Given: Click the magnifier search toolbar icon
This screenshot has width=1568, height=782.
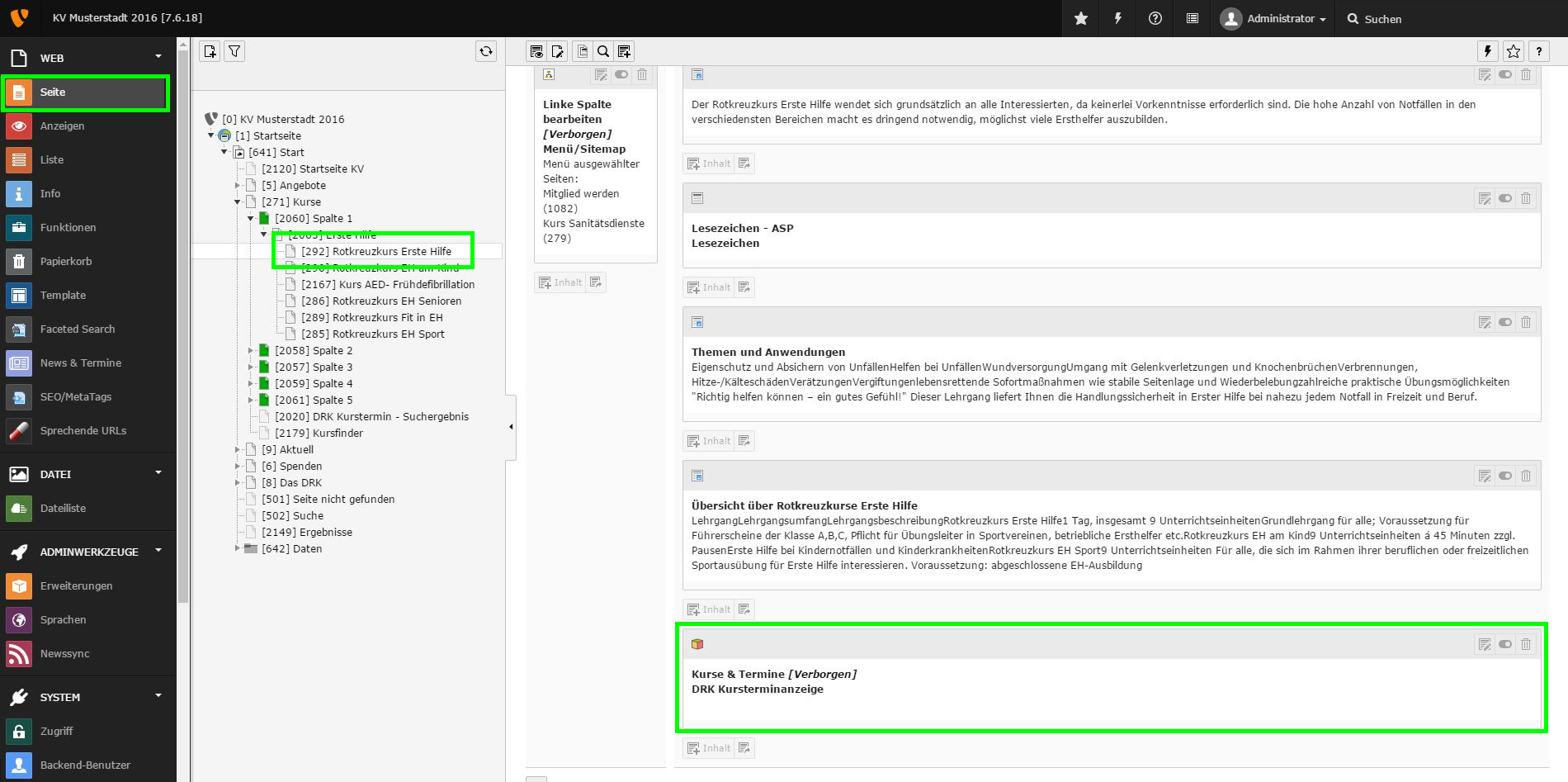Looking at the screenshot, I should pyautogui.click(x=603, y=51).
